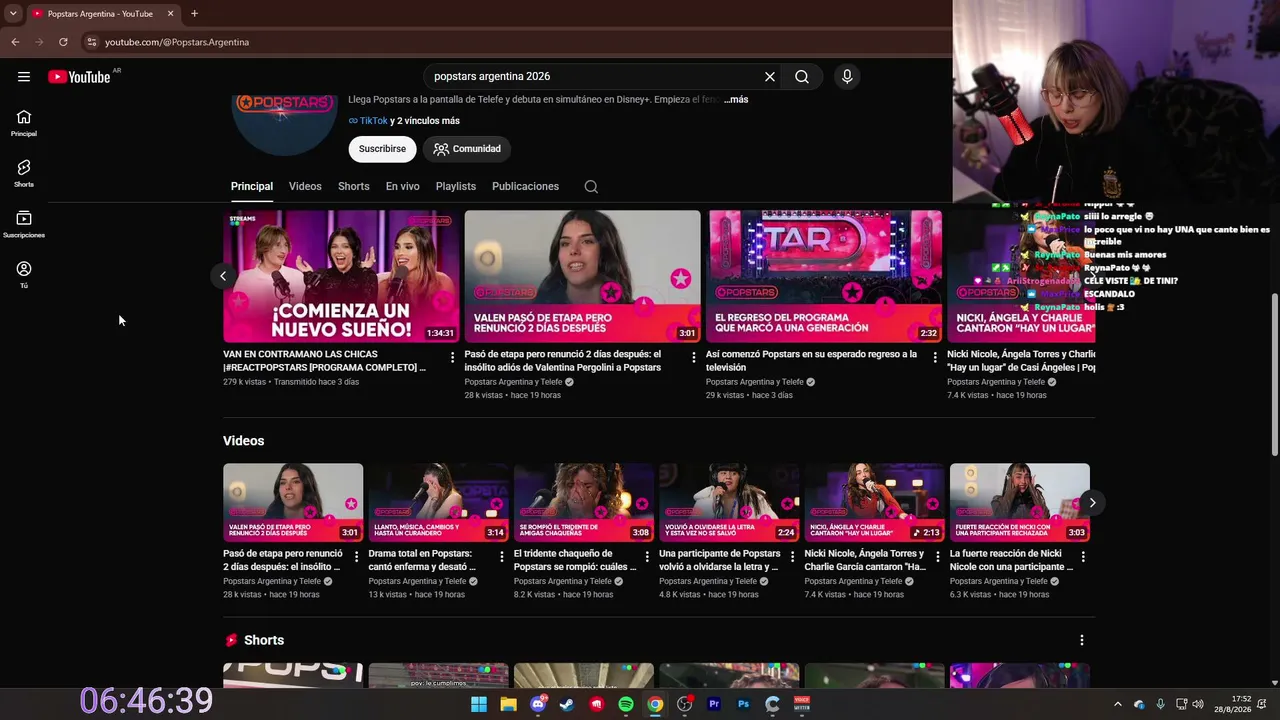Open the Comunidad button
The image size is (1280, 720).
467,149
